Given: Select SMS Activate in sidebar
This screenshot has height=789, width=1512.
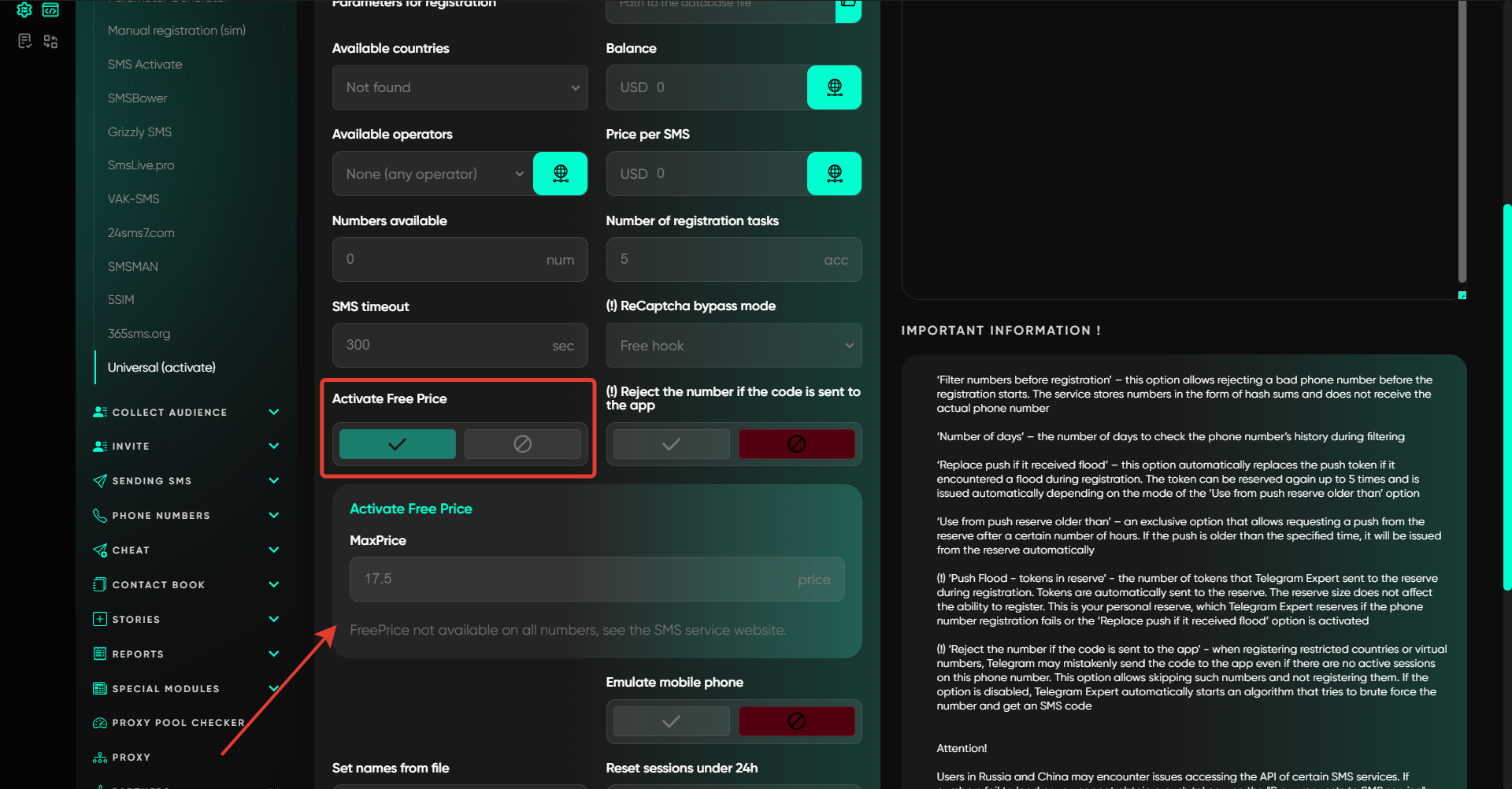Looking at the screenshot, I should (x=145, y=65).
